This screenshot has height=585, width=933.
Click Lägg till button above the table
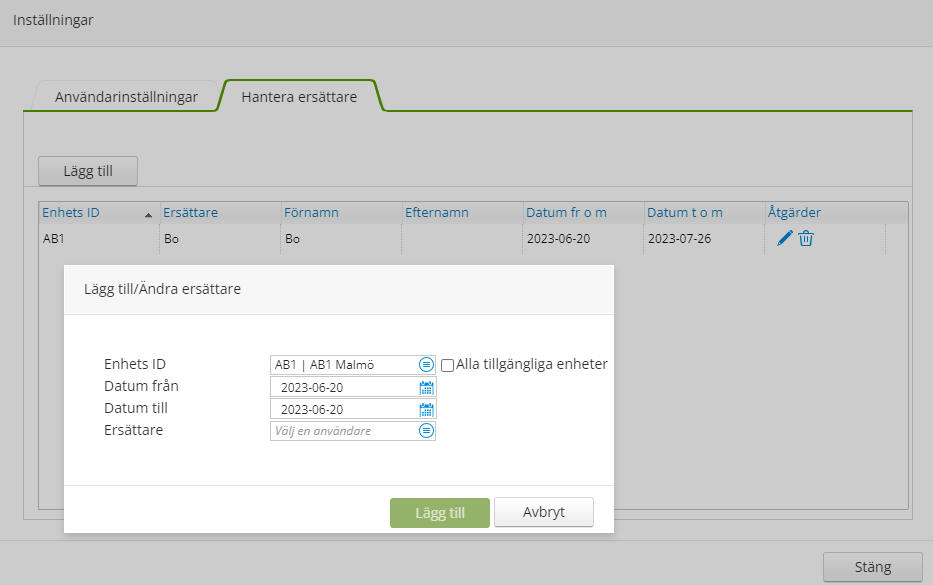coord(88,171)
